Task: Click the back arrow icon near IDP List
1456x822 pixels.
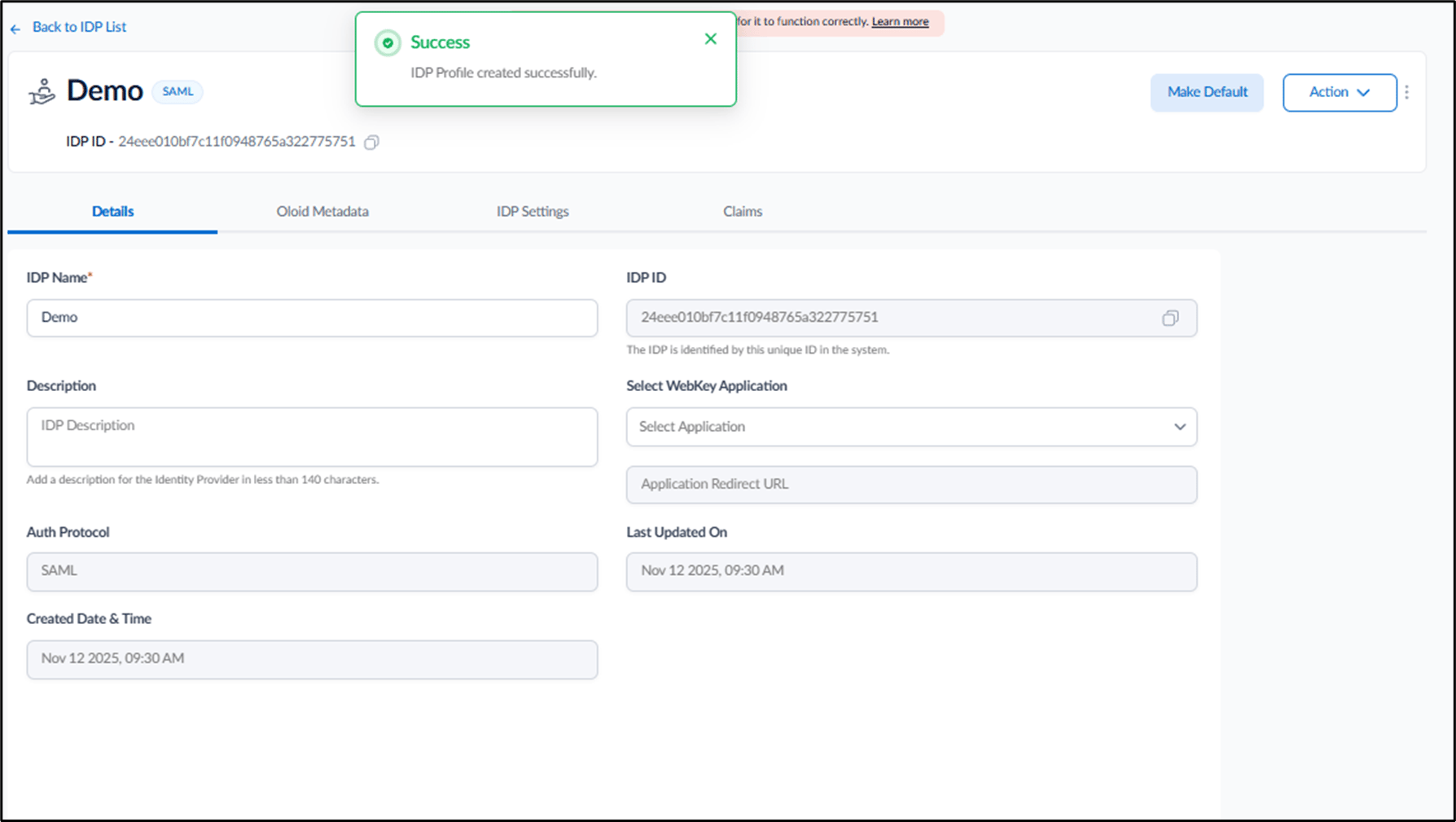Action: pos(15,29)
